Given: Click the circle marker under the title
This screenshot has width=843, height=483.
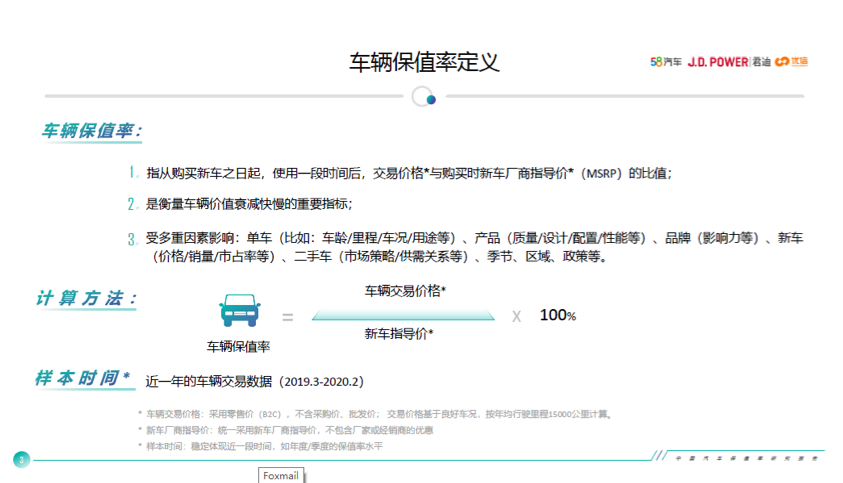Looking at the screenshot, I should tap(424, 97).
